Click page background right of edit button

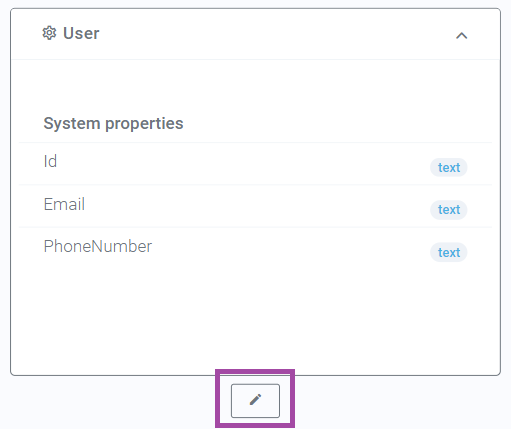[400, 402]
